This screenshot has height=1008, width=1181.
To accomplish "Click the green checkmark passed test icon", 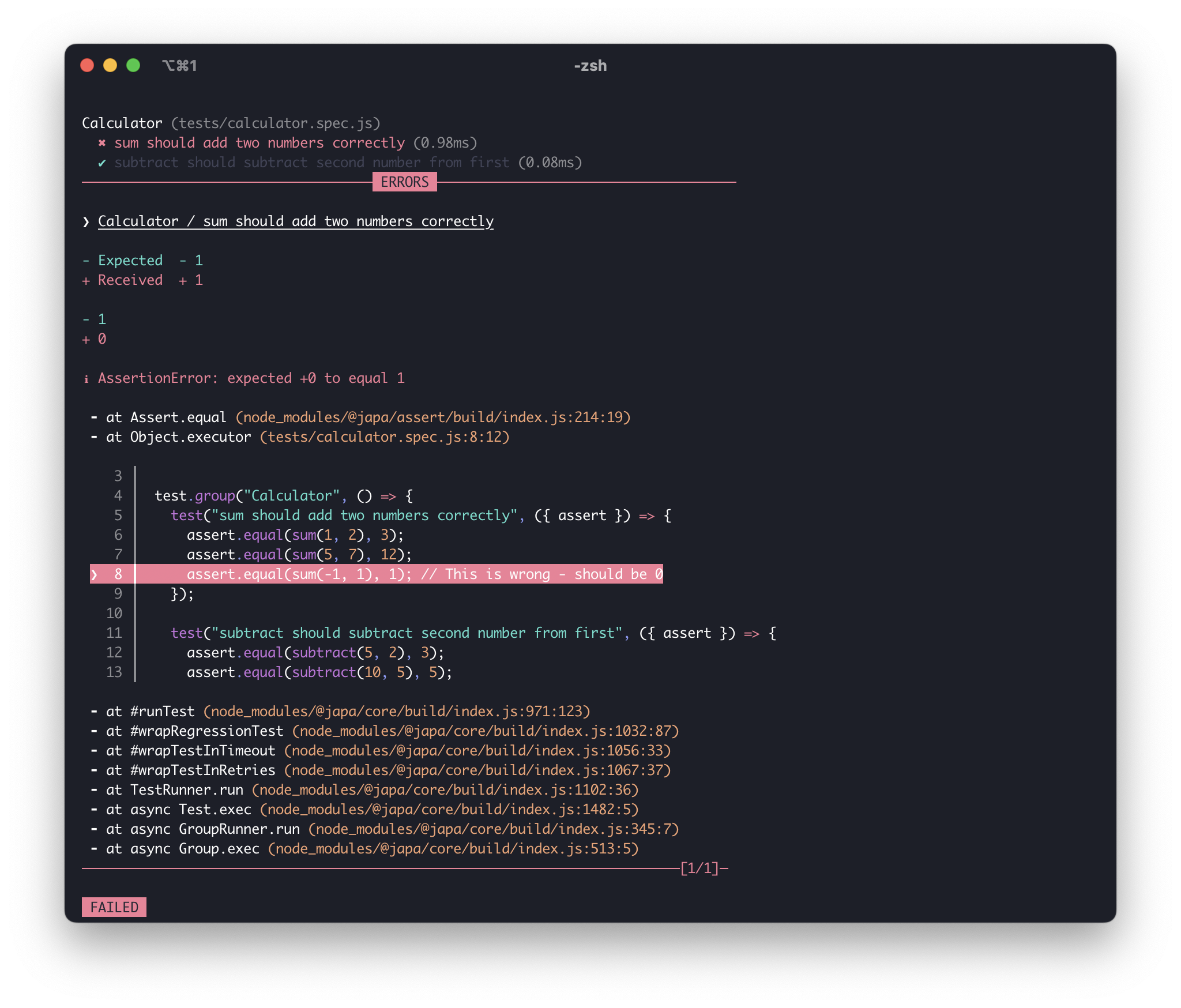I will [102, 163].
